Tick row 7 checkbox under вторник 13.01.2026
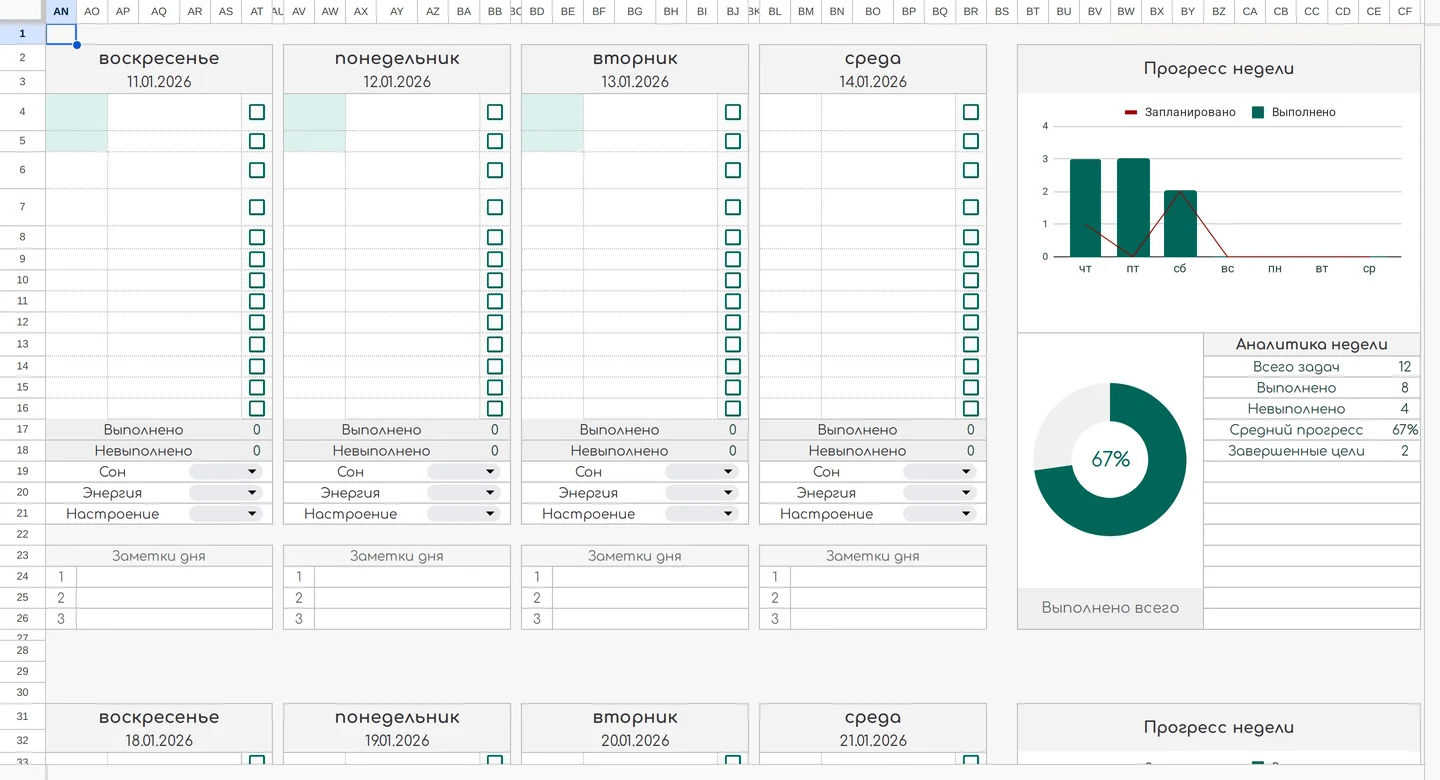Viewport: 1440px width, 780px height. pos(733,207)
